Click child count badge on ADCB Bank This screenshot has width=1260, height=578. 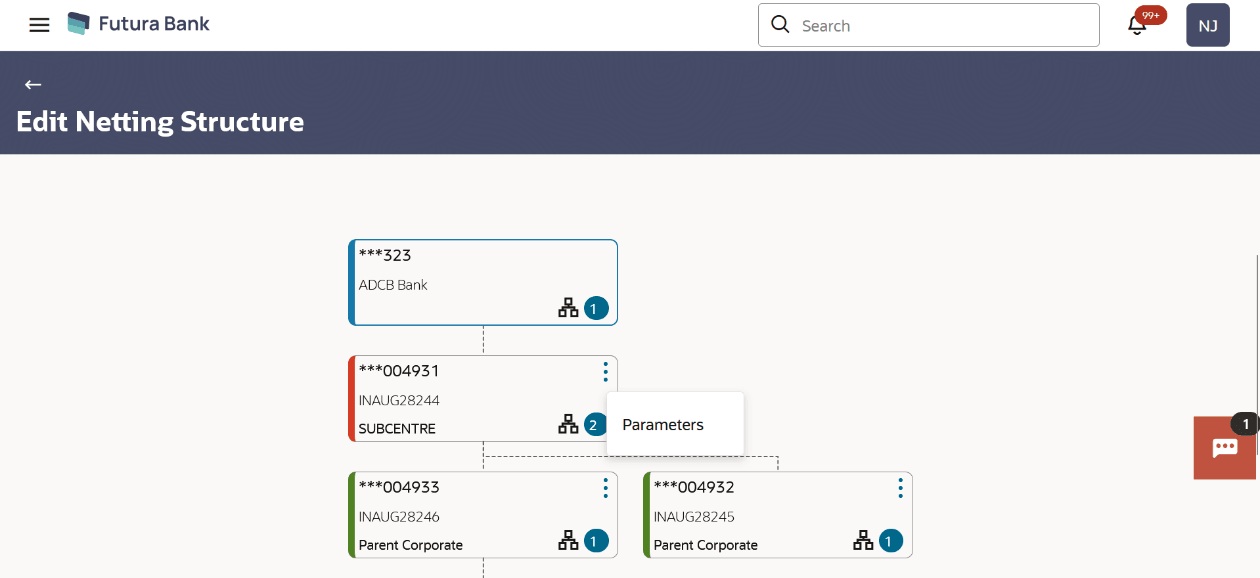(596, 308)
